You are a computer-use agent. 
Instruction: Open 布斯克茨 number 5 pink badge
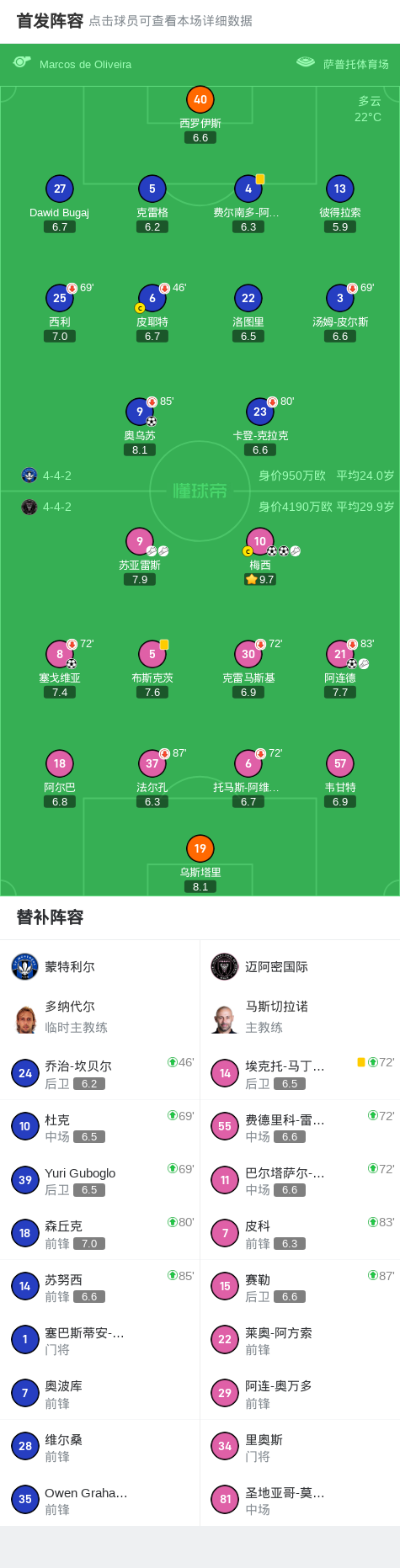[152, 654]
